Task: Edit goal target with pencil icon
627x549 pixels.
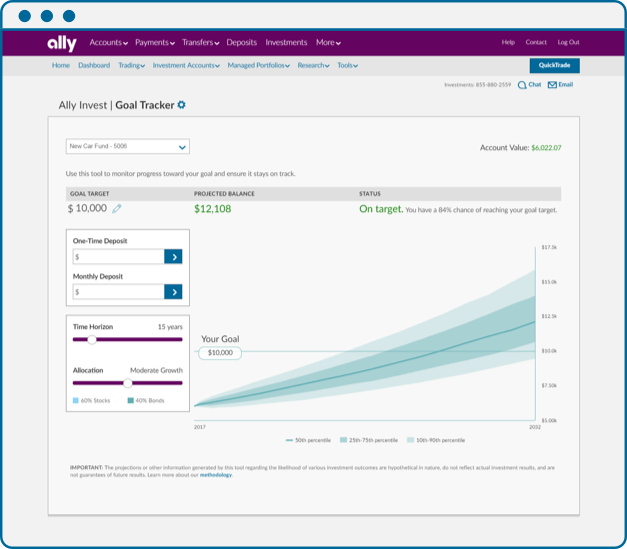Action: (x=116, y=209)
